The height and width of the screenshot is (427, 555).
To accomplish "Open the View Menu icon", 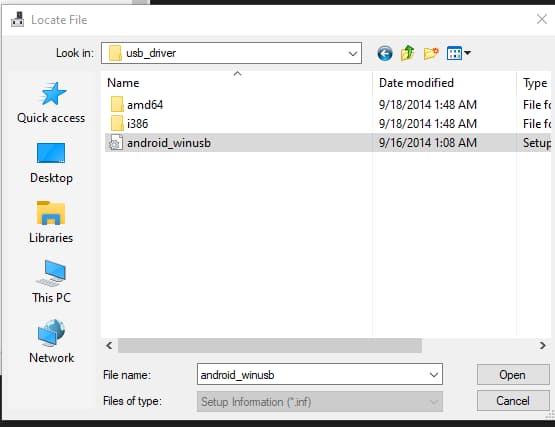I will click(454, 53).
